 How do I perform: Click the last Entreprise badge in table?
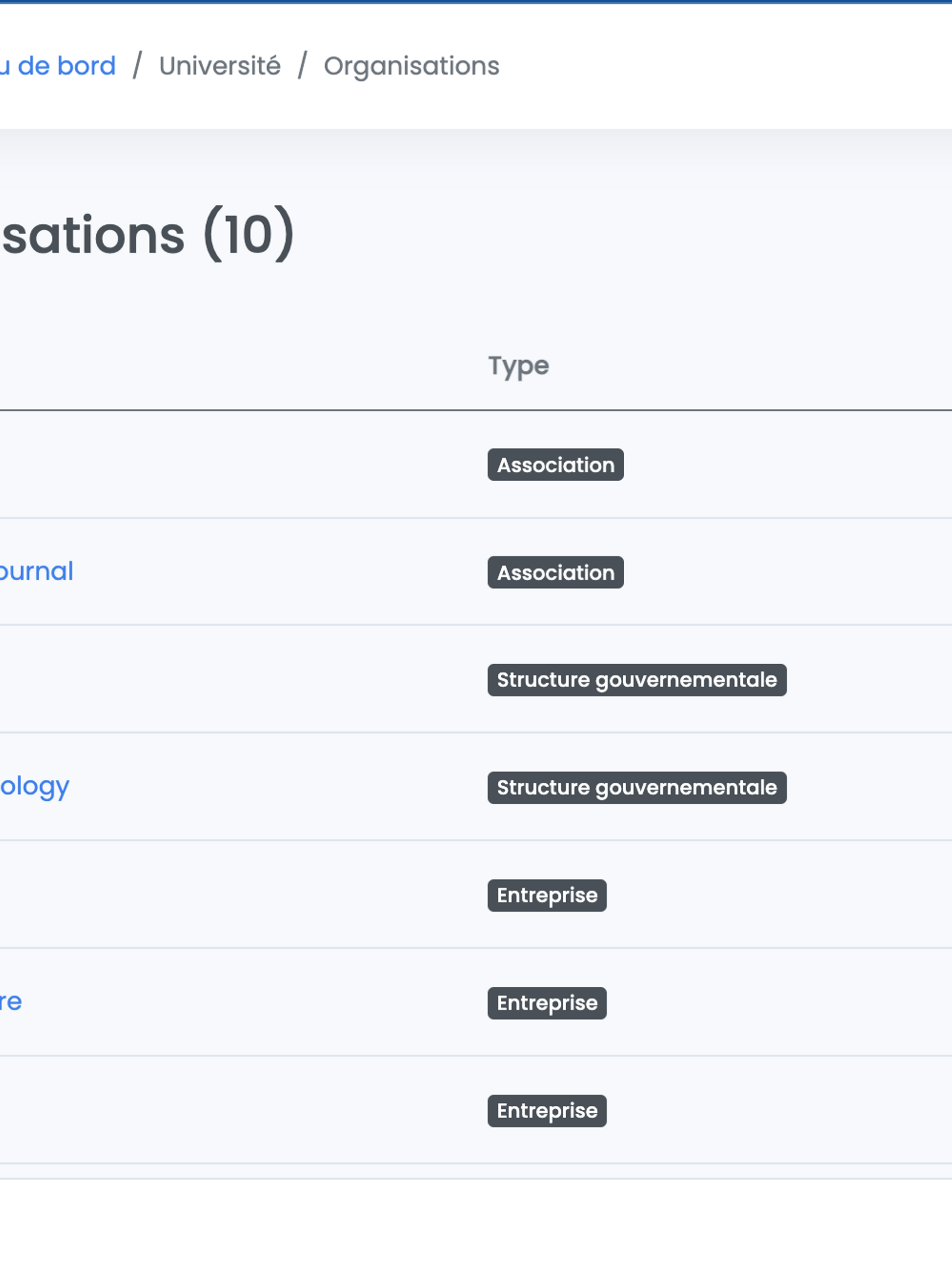pyautogui.click(x=547, y=1111)
